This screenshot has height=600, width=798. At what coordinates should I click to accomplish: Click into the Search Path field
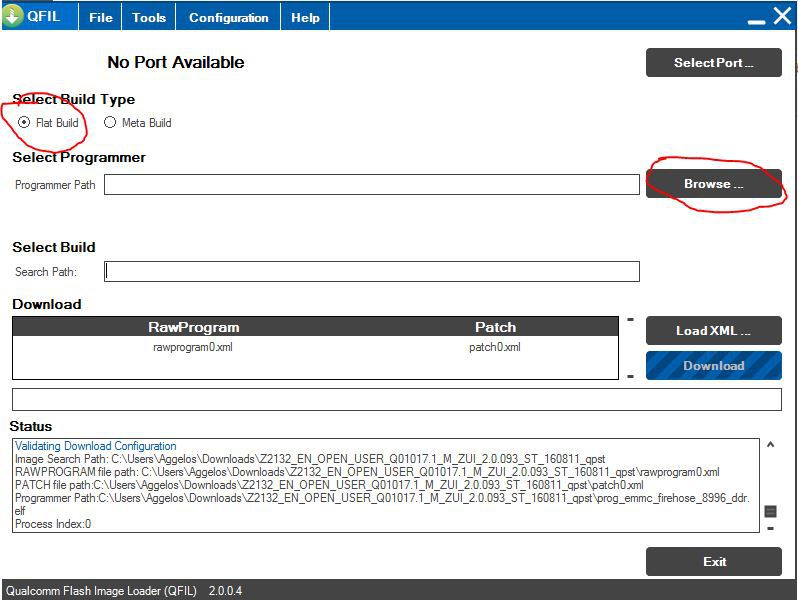pyautogui.click(x=372, y=271)
